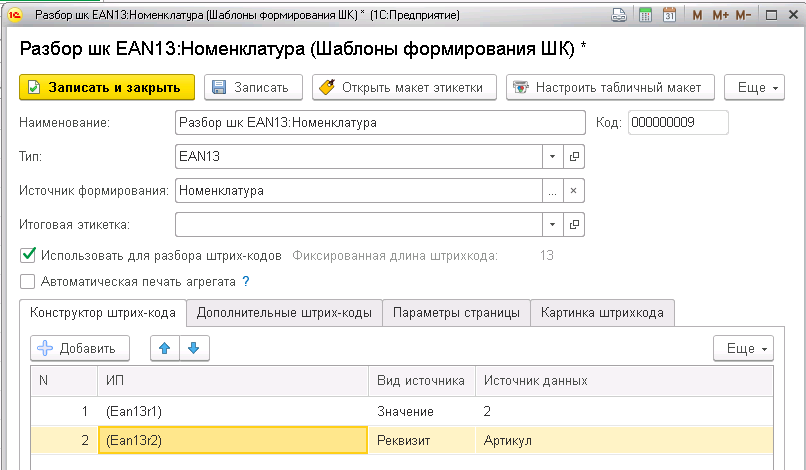Close the form window
Screen dimensions: 806x470
(793, 15)
